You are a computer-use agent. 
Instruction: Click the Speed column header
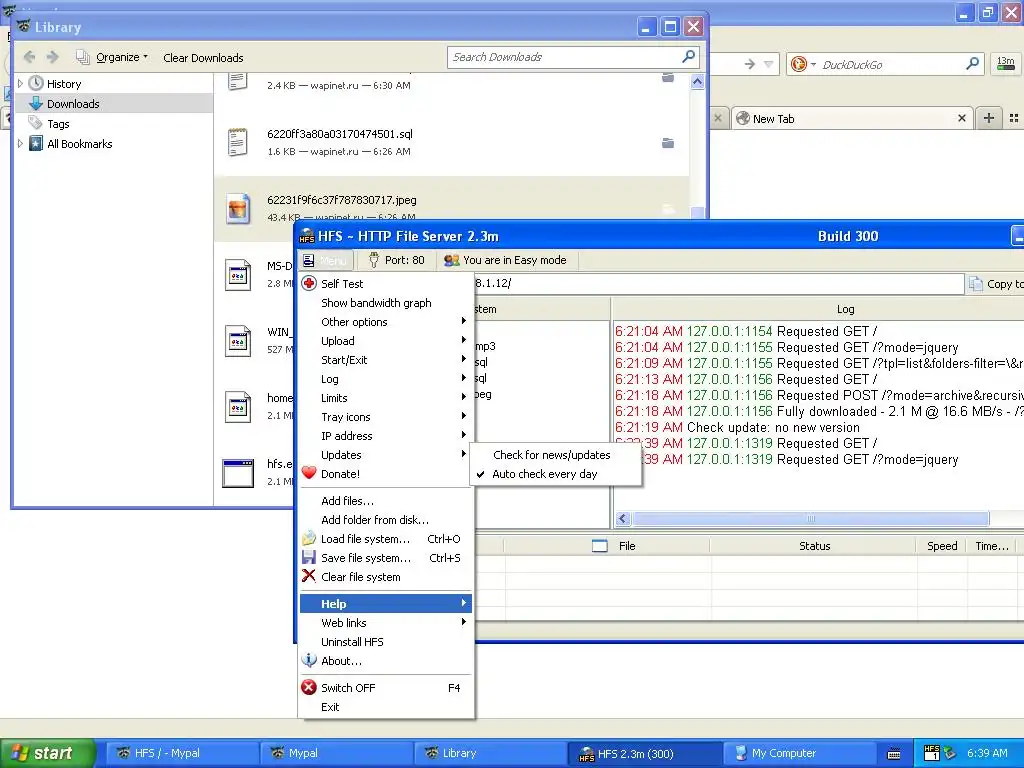[x=942, y=545]
